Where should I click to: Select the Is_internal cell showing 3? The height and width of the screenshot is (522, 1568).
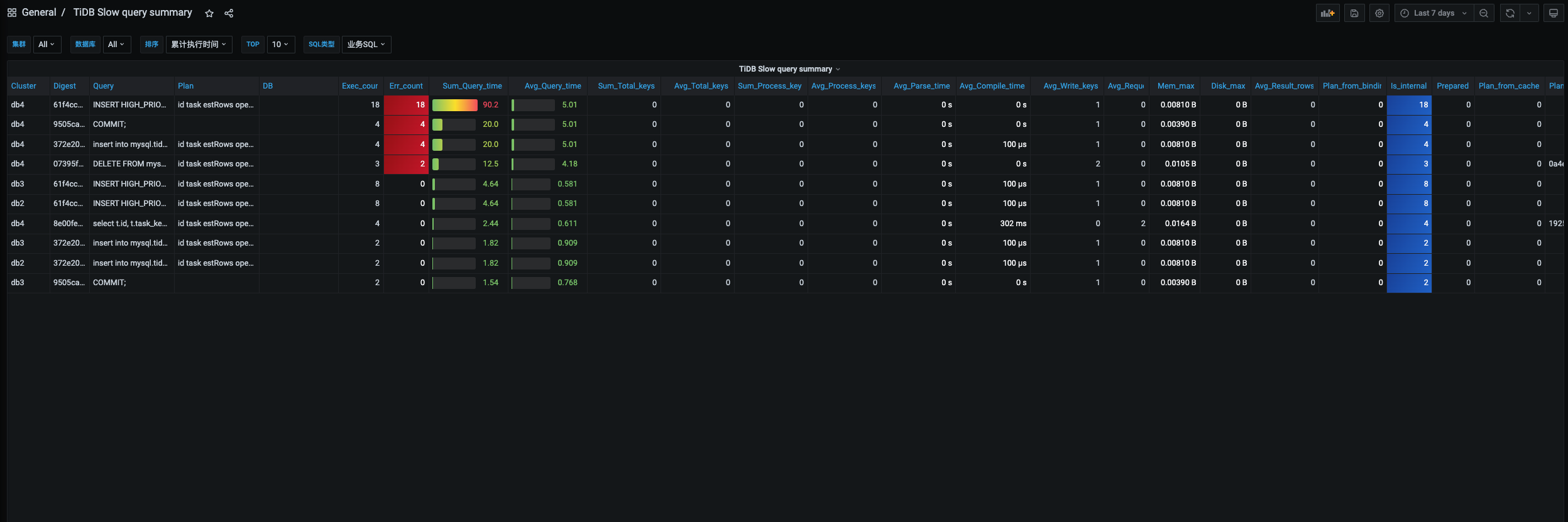[1409, 164]
